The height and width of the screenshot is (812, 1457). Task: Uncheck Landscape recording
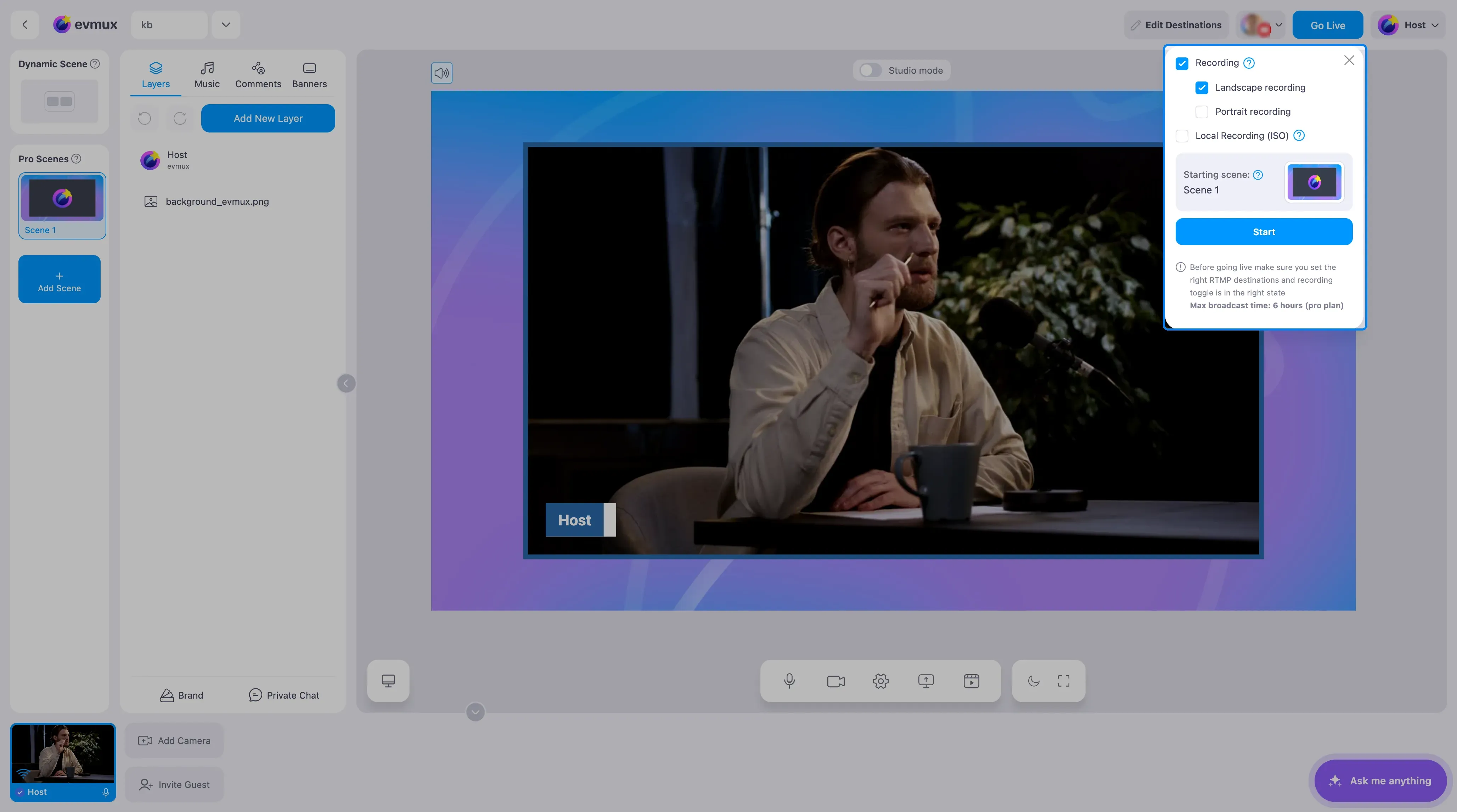point(1201,88)
